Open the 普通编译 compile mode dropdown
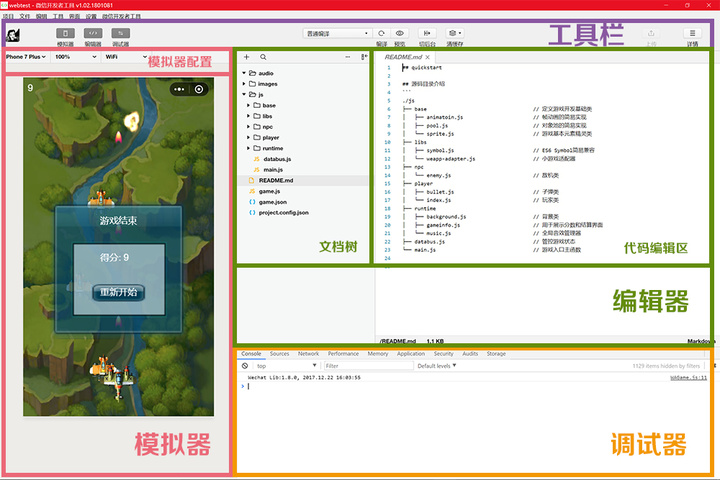Image resolution: width=720 pixels, height=480 pixels. click(x=337, y=34)
